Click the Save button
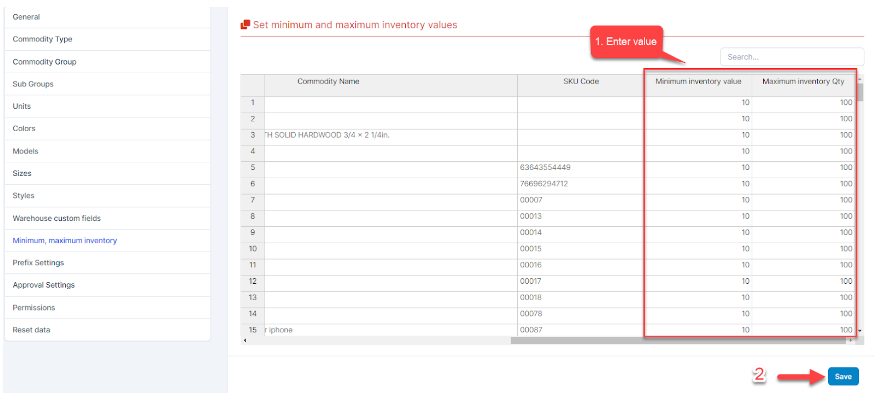 (x=843, y=377)
